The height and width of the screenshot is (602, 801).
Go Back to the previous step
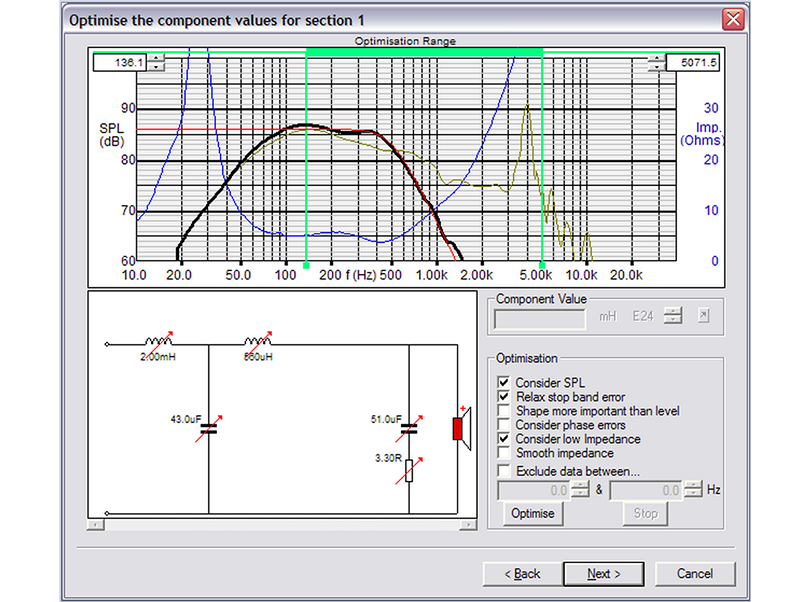pyautogui.click(x=521, y=574)
